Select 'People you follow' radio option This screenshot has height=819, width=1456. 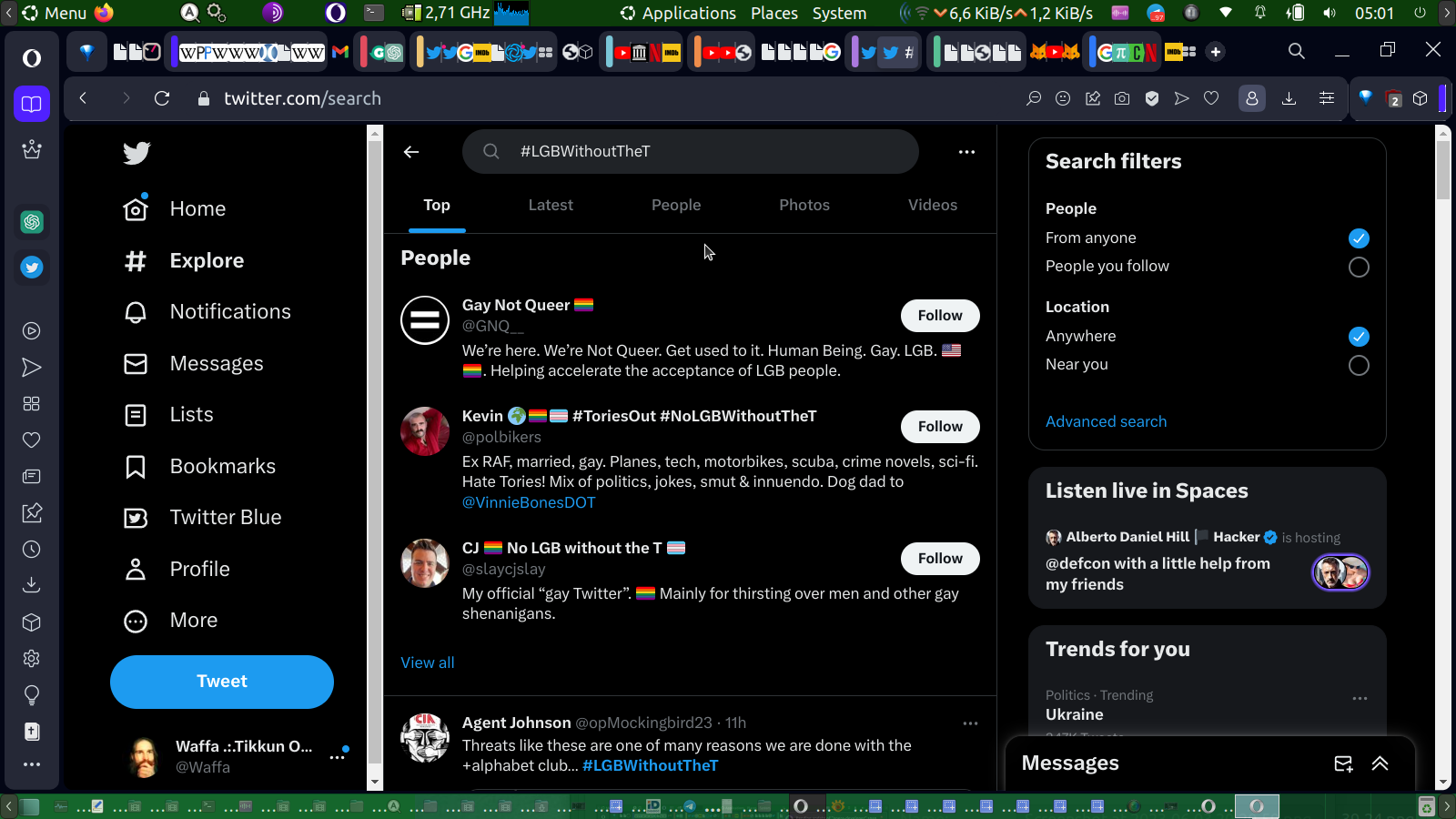pos(1359,268)
